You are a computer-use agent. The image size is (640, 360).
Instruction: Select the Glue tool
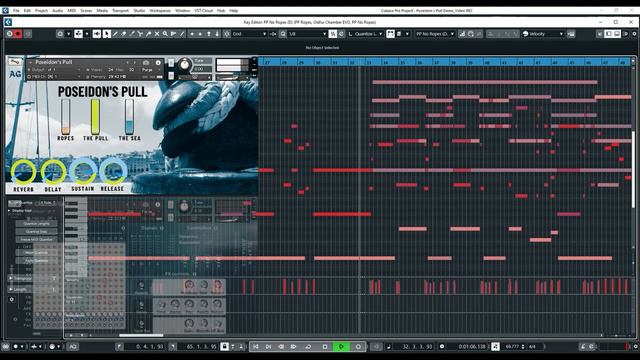148,34
